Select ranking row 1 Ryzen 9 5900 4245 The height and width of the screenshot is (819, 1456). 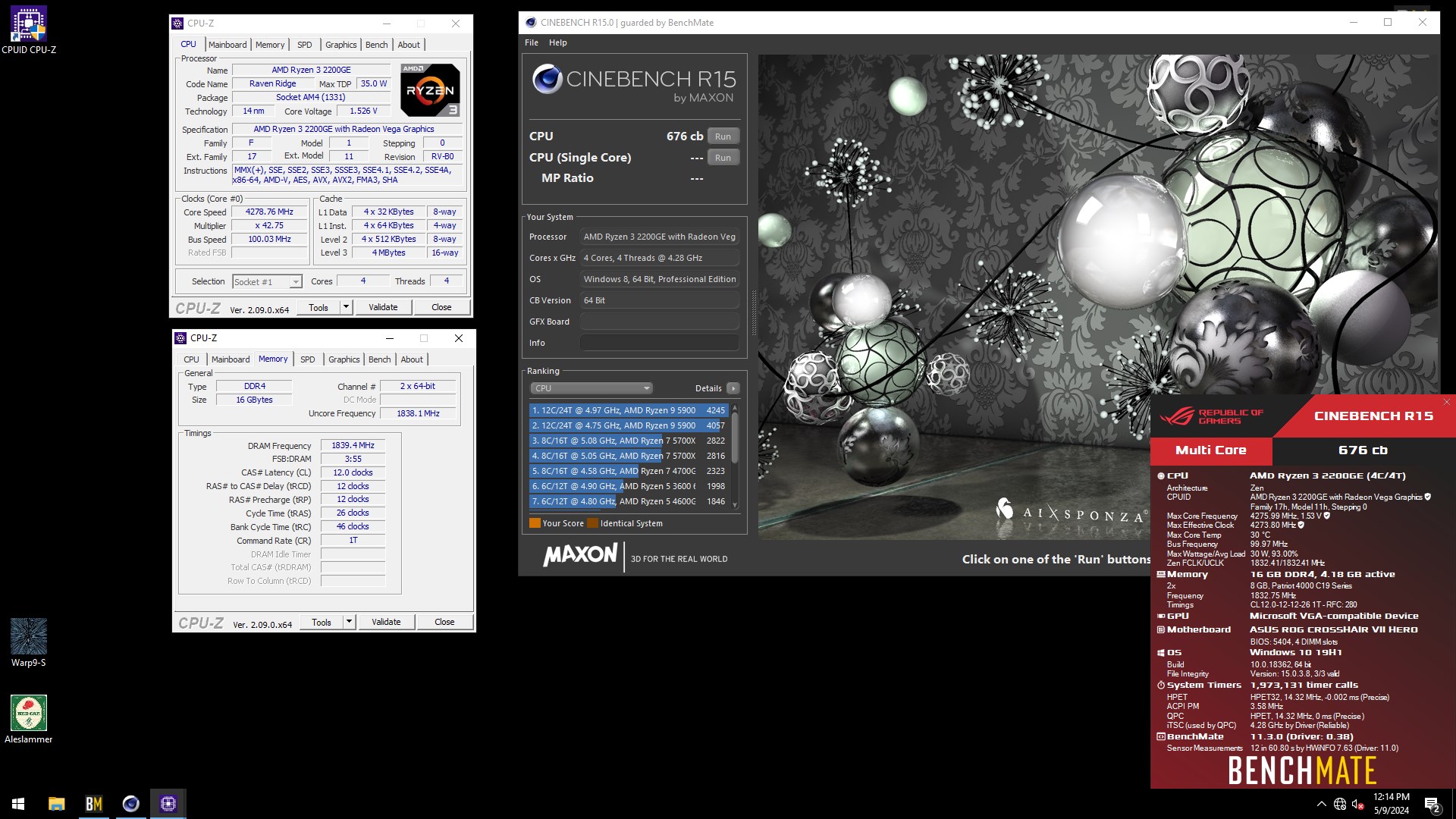click(629, 410)
